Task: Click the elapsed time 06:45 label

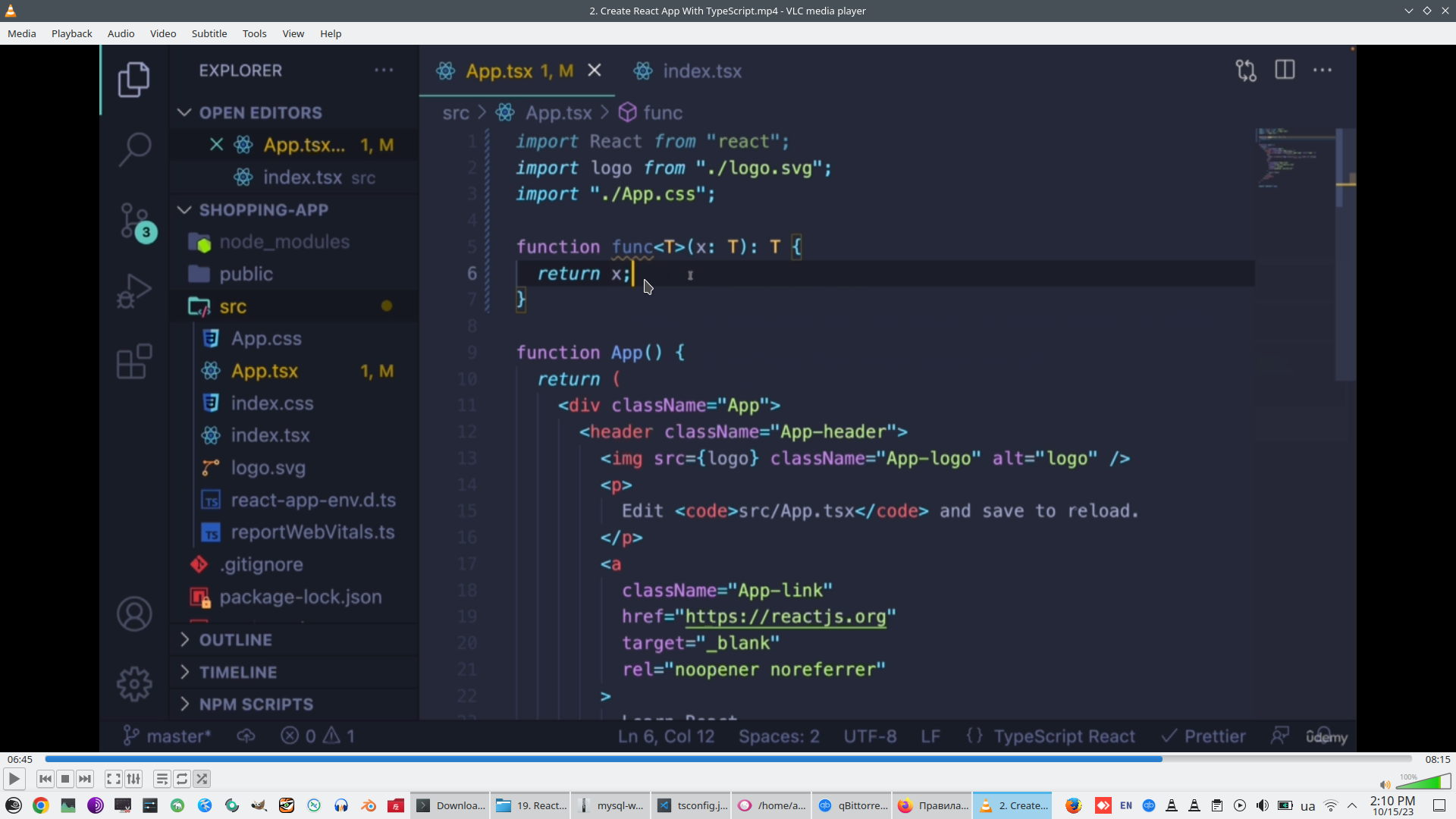Action: pyautogui.click(x=20, y=759)
